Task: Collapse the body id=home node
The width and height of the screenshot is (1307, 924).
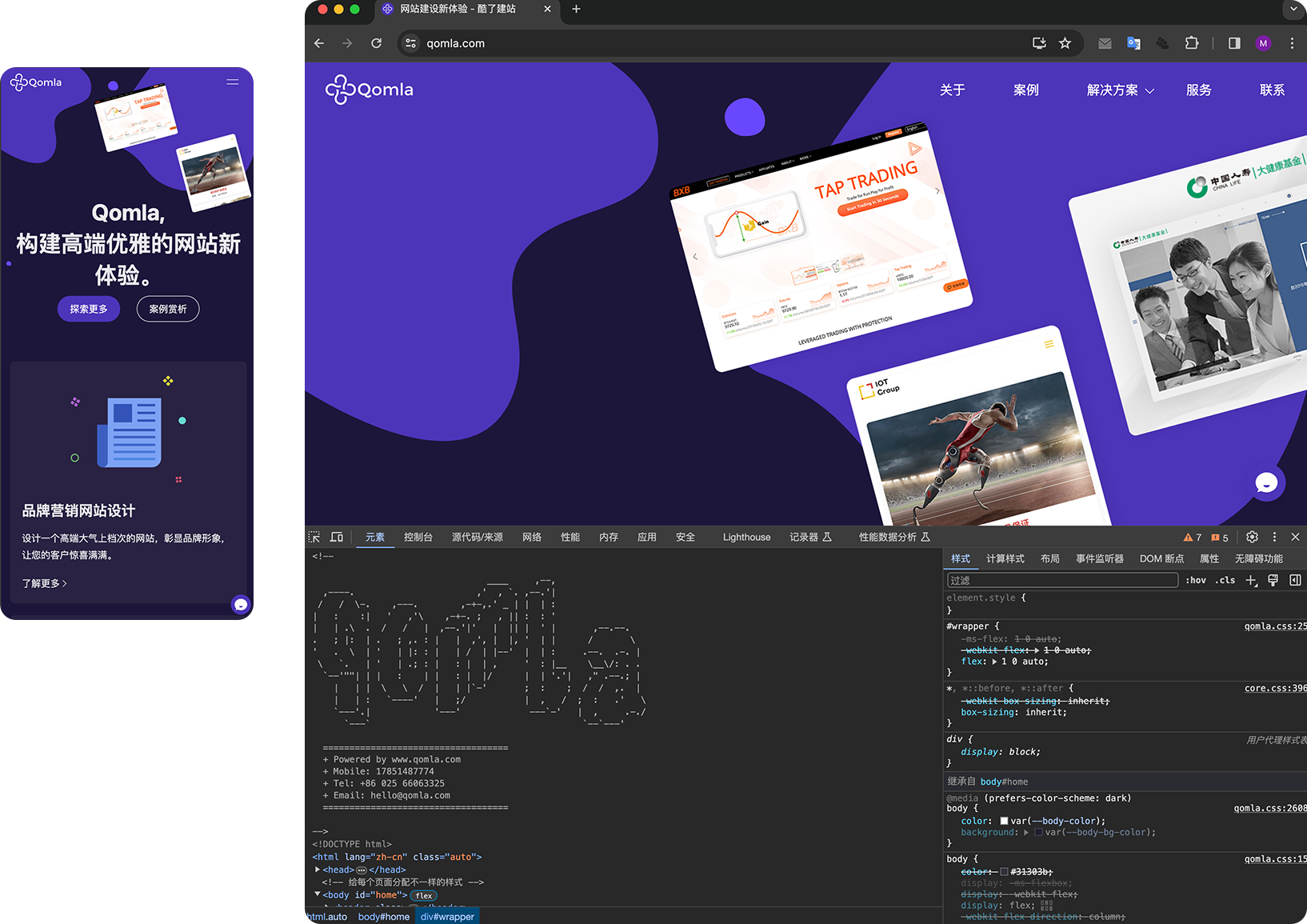Action: point(318,894)
